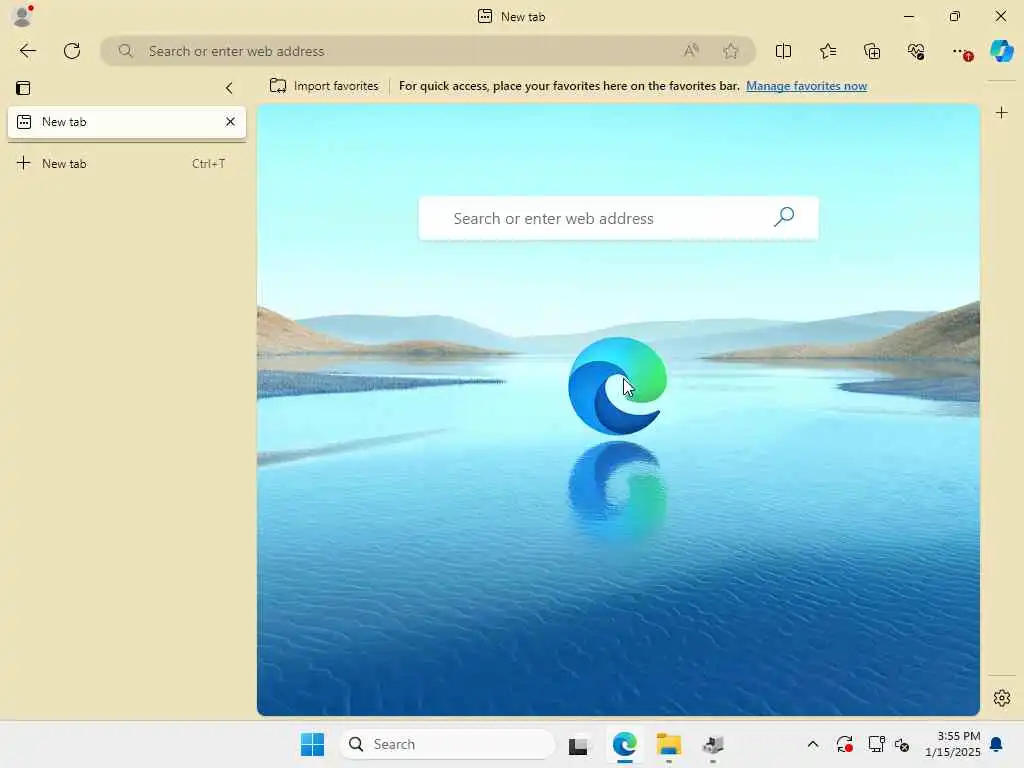Image resolution: width=1024 pixels, height=768 pixels.
Task: Open the clock showing 3:55 PM
Action: [952, 744]
